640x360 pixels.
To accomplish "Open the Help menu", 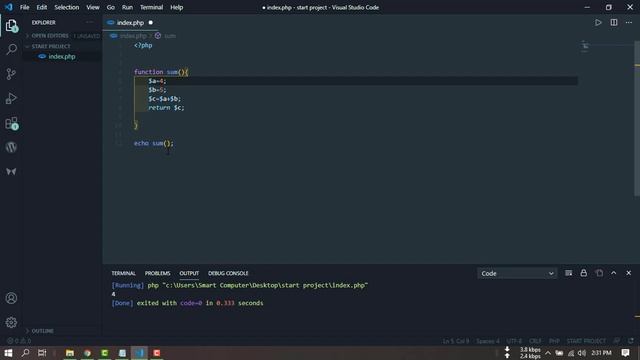I will pos(176,7).
